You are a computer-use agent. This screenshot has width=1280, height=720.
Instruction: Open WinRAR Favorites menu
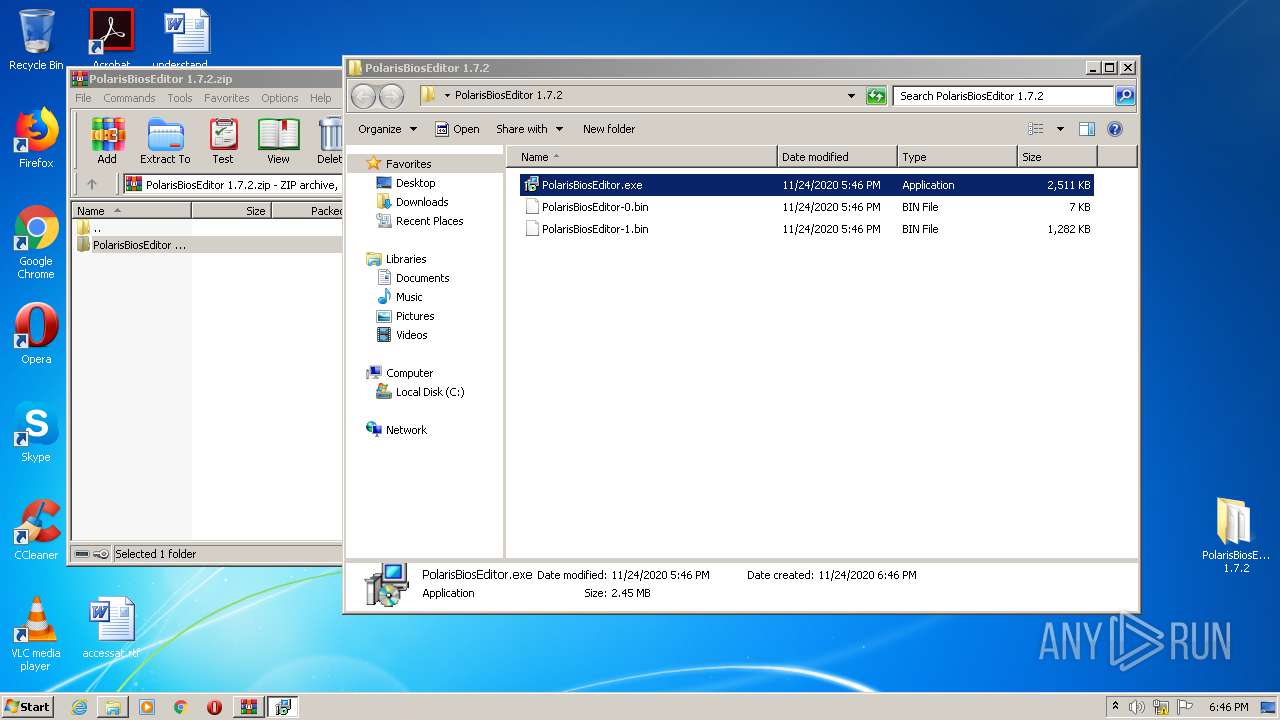(x=227, y=98)
